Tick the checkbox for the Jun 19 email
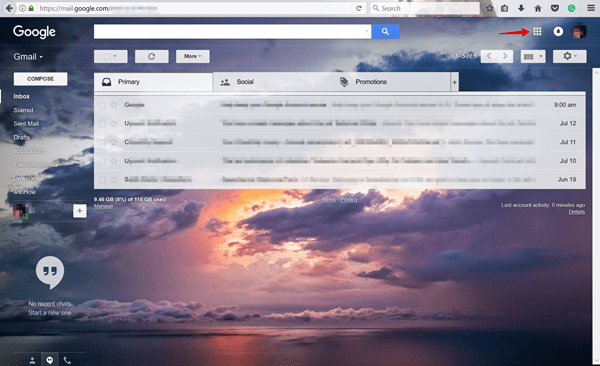Screen dimensions: 600x366 click(x=102, y=180)
